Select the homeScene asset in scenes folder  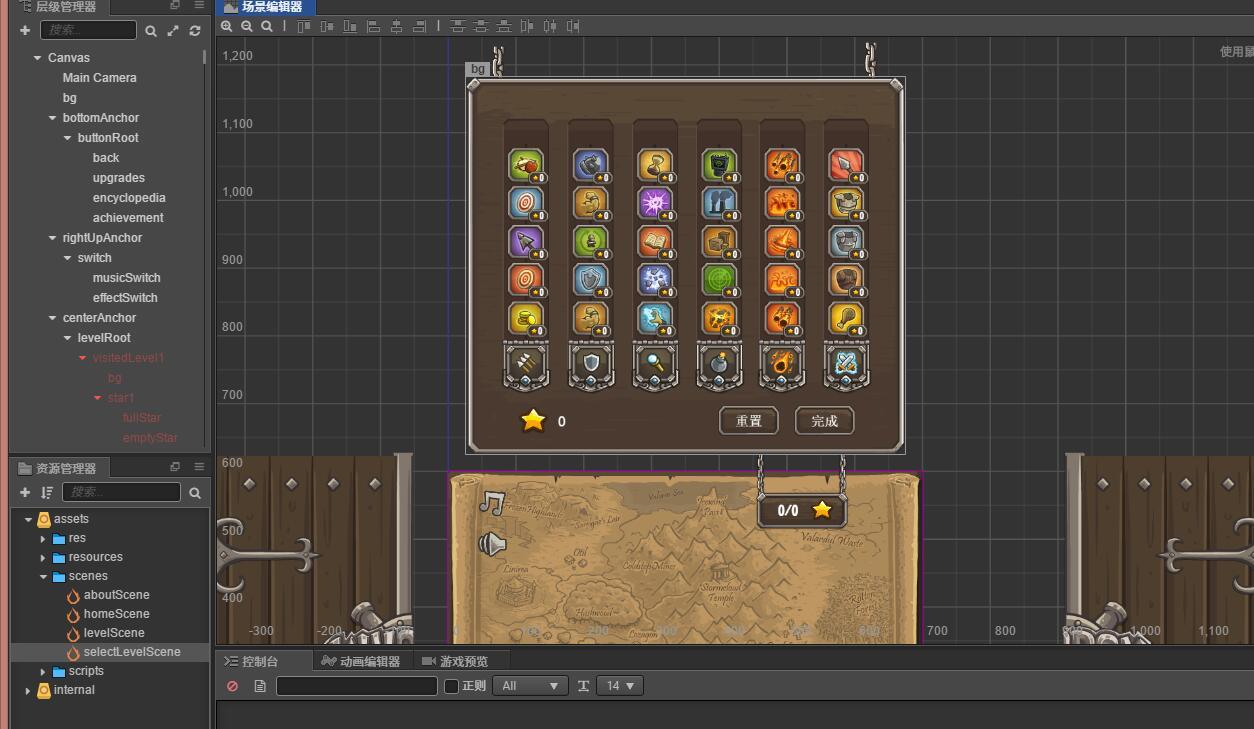coord(116,614)
